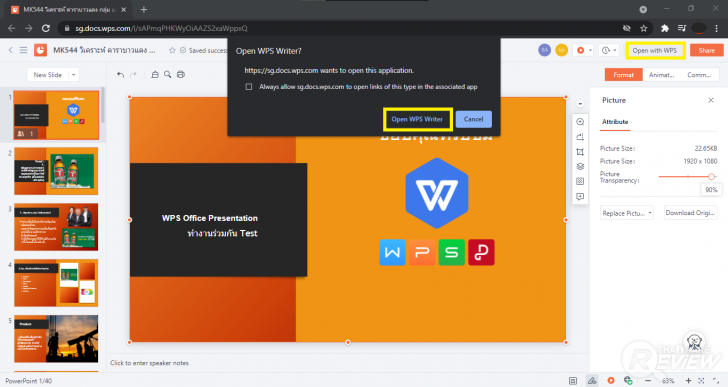Click the fit-to-window icon
The height and width of the screenshot is (387, 728).
(x=701, y=381)
